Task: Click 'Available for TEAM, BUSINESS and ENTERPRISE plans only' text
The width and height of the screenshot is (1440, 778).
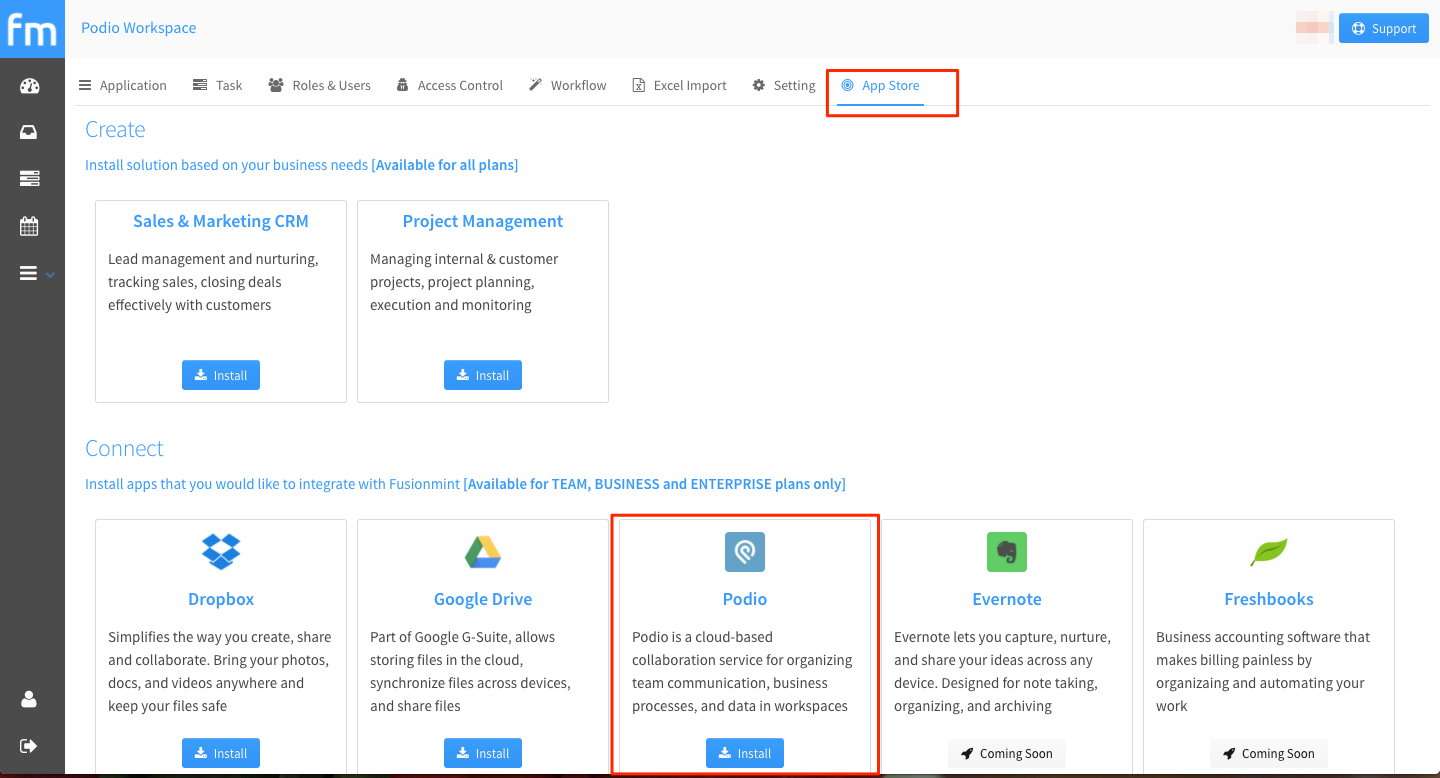Action: point(655,484)
